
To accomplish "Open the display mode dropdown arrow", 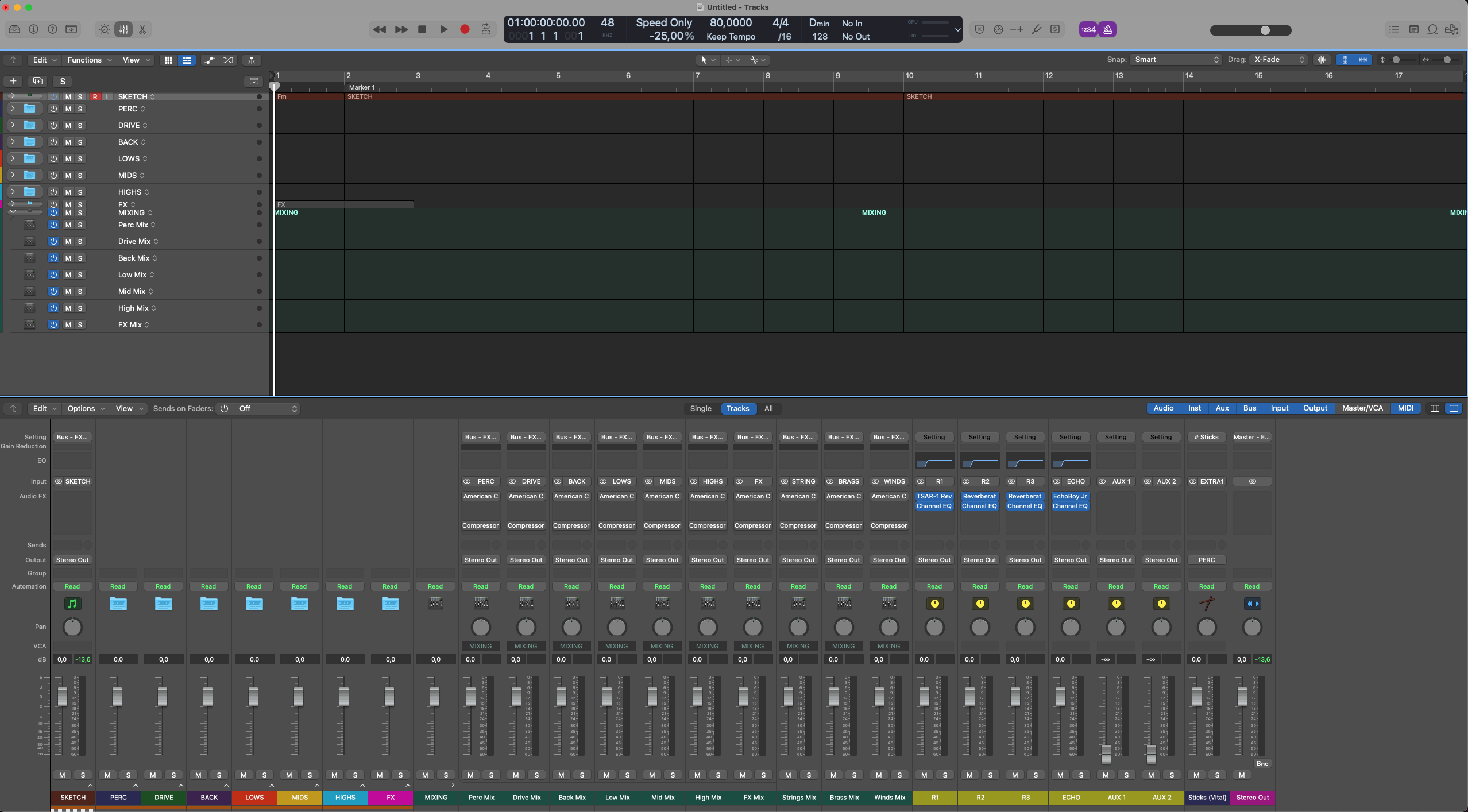I will point(957,29).
